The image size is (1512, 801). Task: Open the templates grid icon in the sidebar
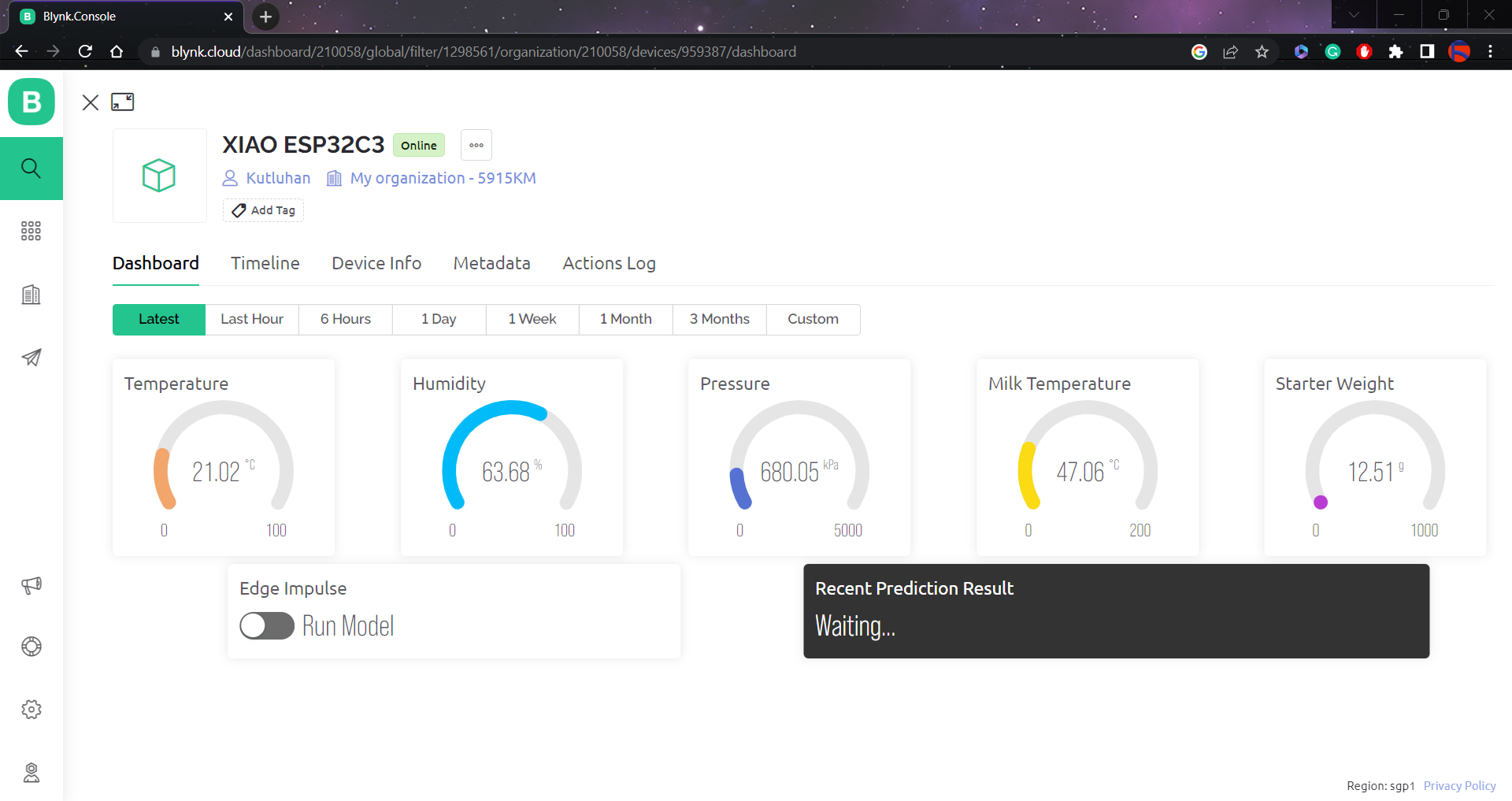point(31,231)
